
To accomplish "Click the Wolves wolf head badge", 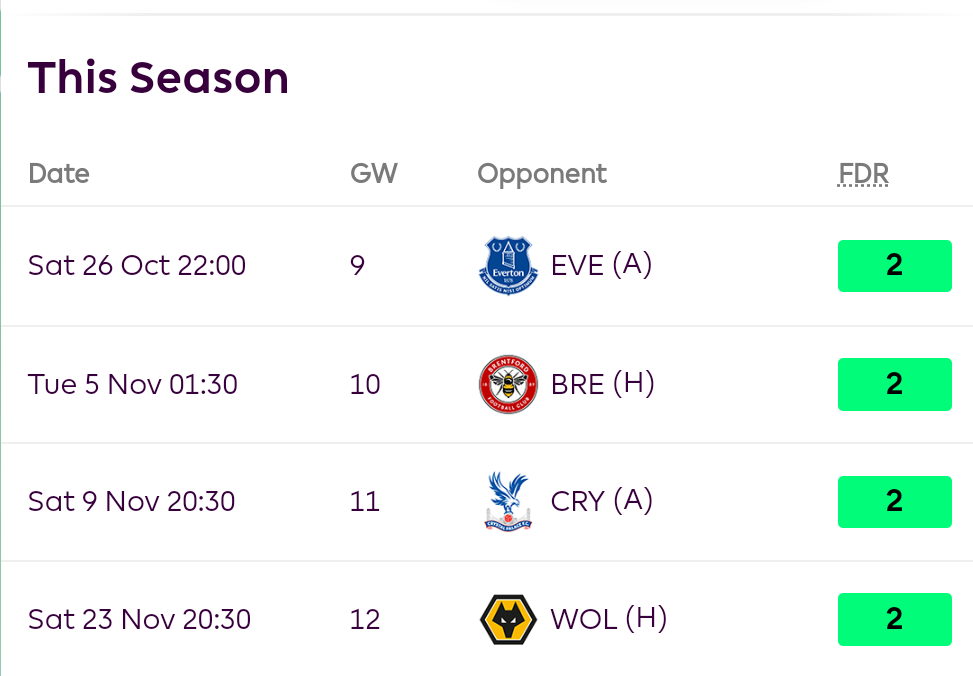I will tap(508, 619).
